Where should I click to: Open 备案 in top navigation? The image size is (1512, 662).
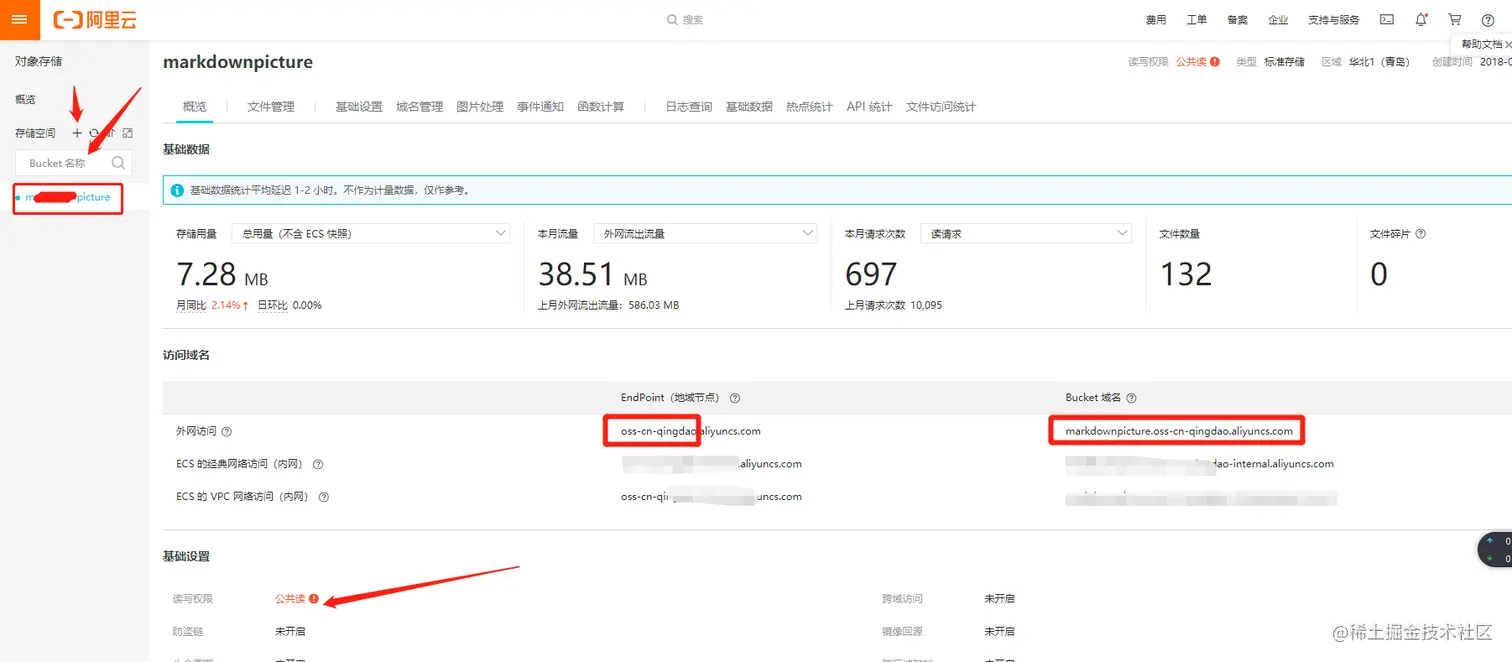[x=1237, y=20]
